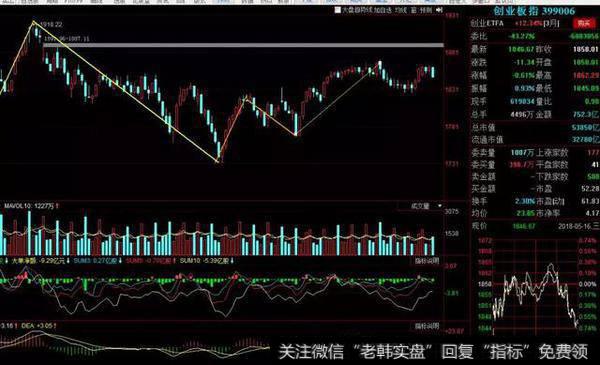Click the date 2018-05-16
This screenshot has height=365, width=600.
(574, 226)
